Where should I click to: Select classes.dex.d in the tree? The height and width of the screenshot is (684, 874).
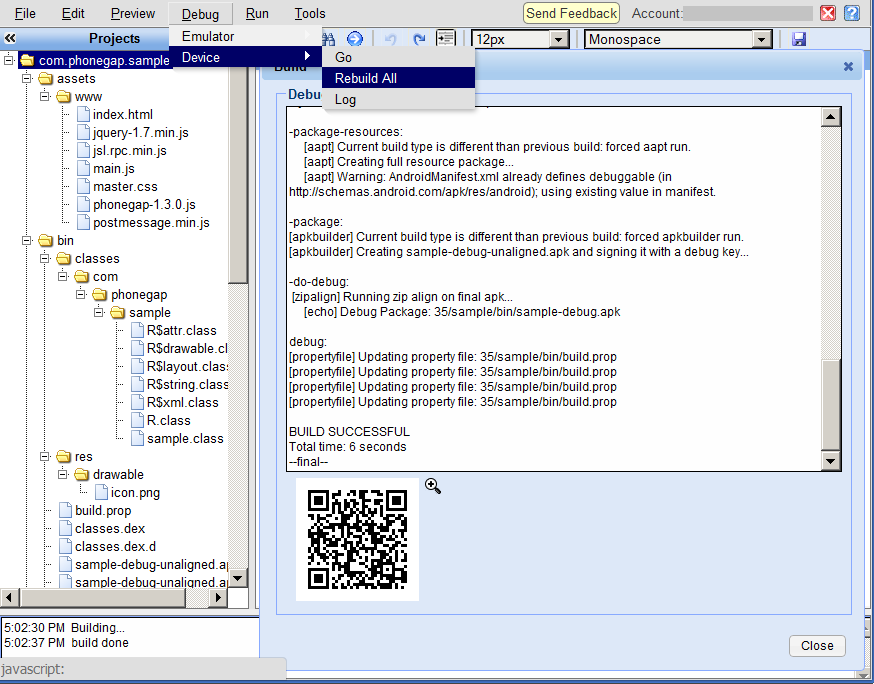115,546
